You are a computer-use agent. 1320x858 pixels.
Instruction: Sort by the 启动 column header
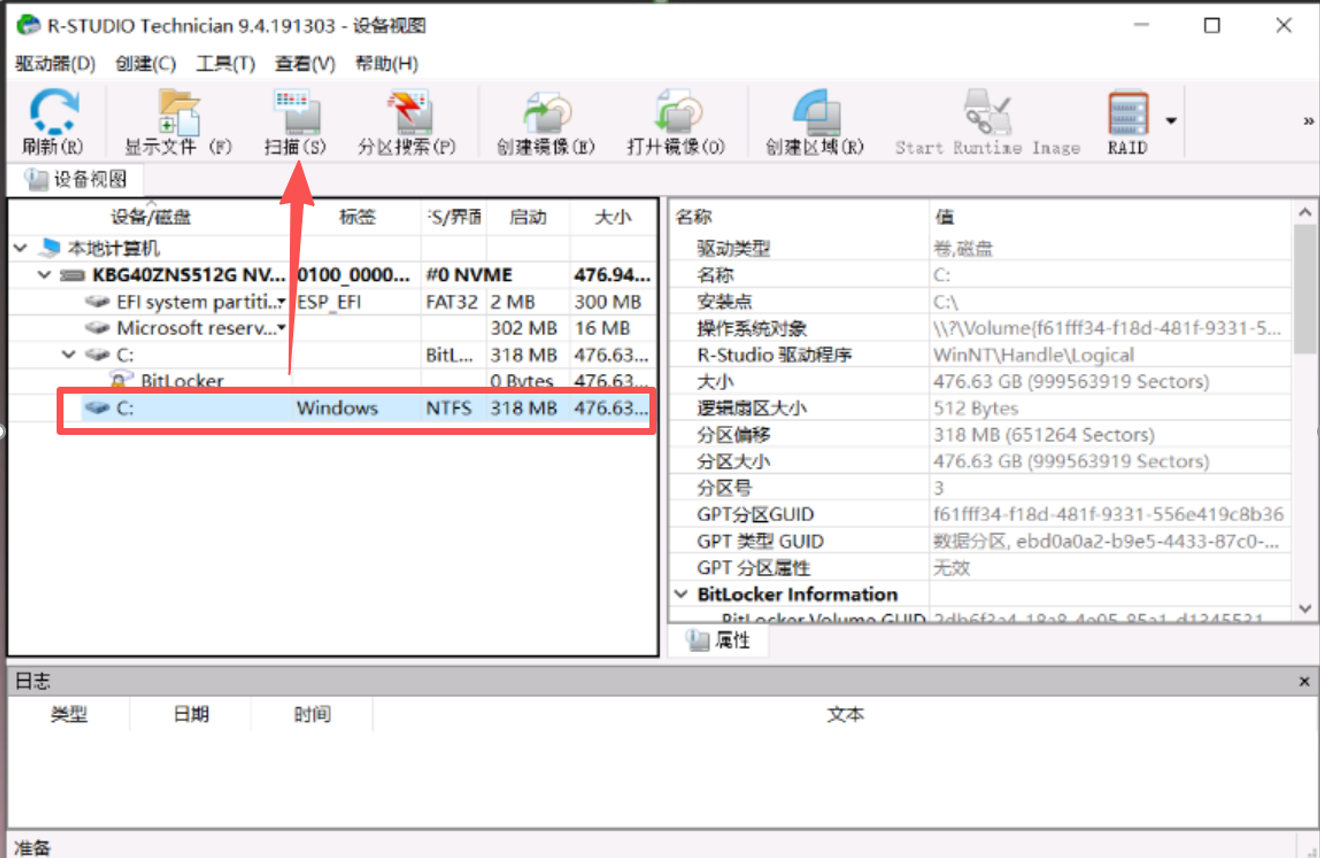click(x=528, y=217)
